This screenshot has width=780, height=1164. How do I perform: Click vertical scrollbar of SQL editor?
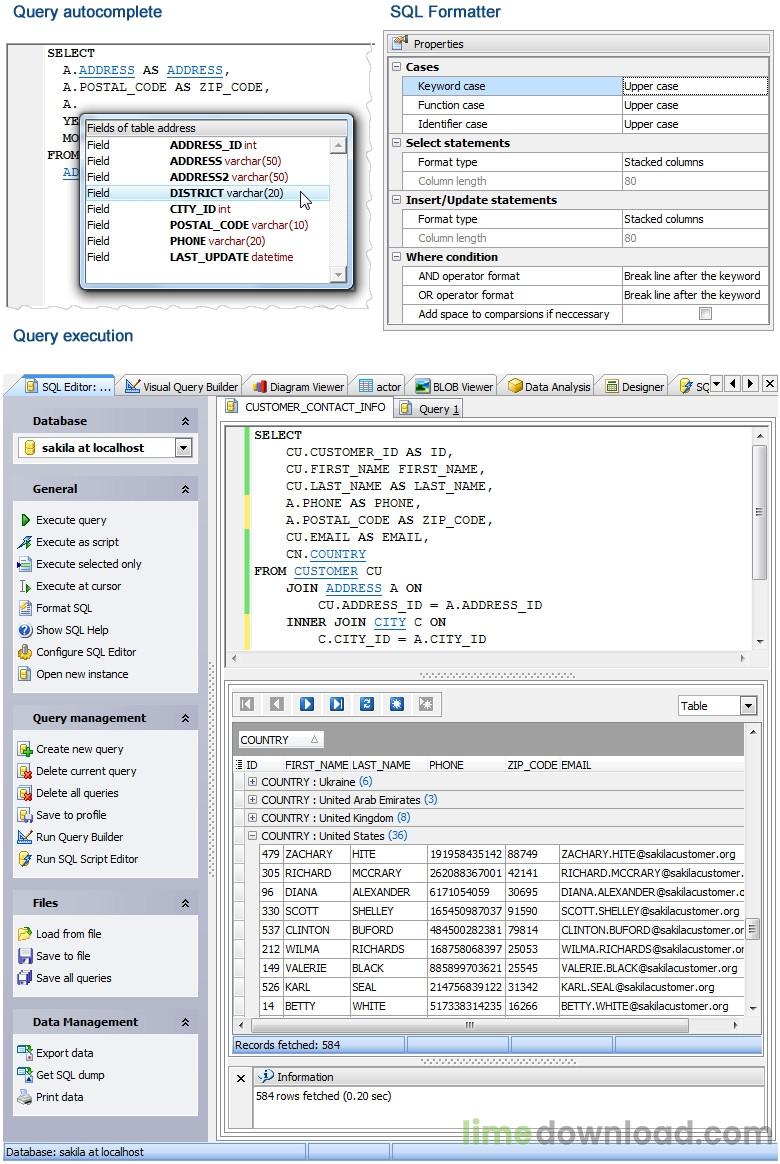(758, 511)
